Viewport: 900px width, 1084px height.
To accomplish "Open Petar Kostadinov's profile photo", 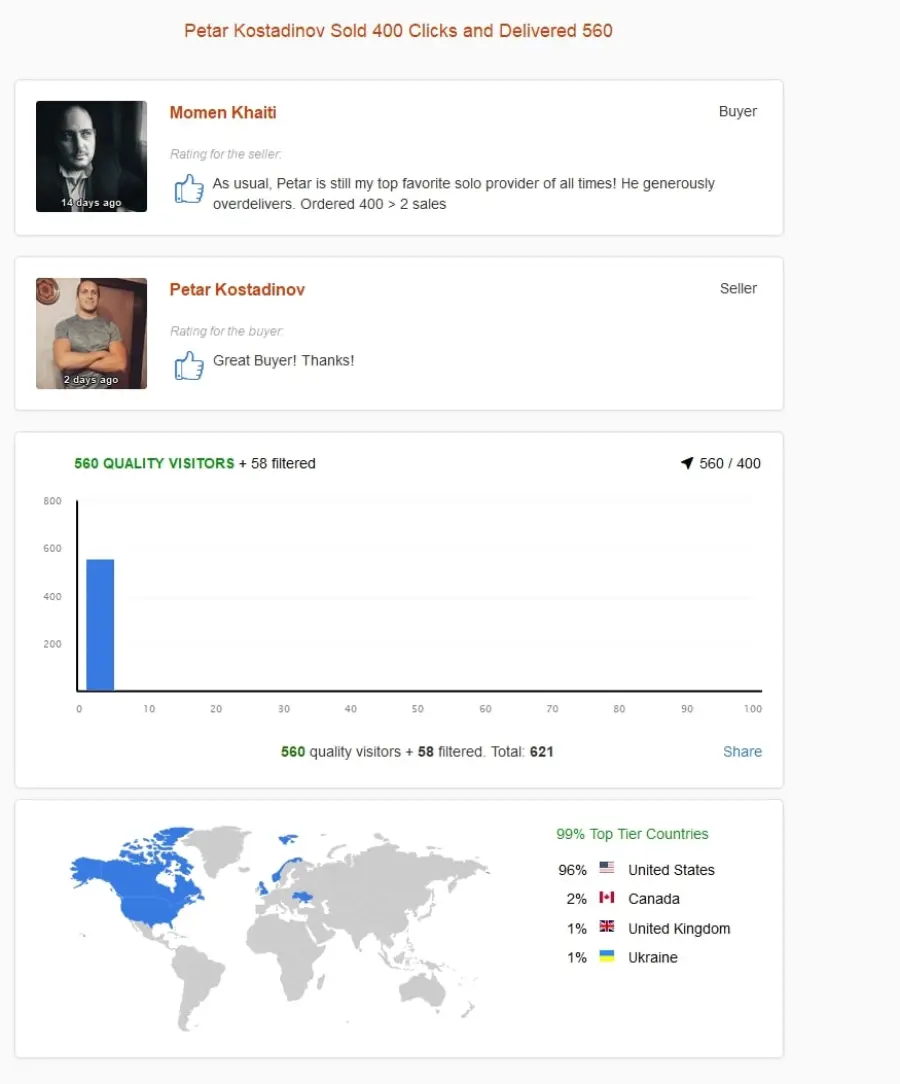I will 91,333.
